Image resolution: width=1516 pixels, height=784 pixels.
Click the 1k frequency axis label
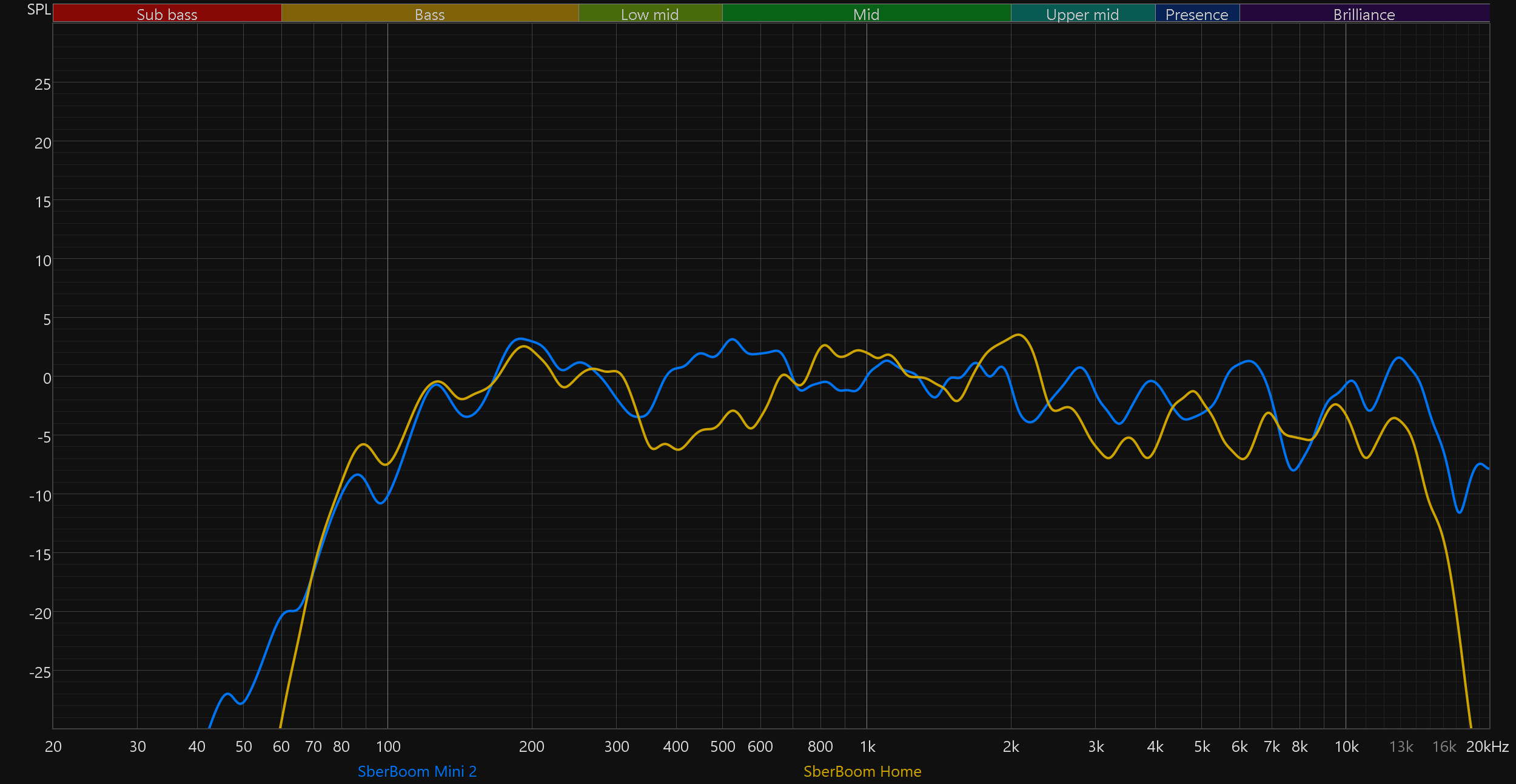(x=867, y=746)
